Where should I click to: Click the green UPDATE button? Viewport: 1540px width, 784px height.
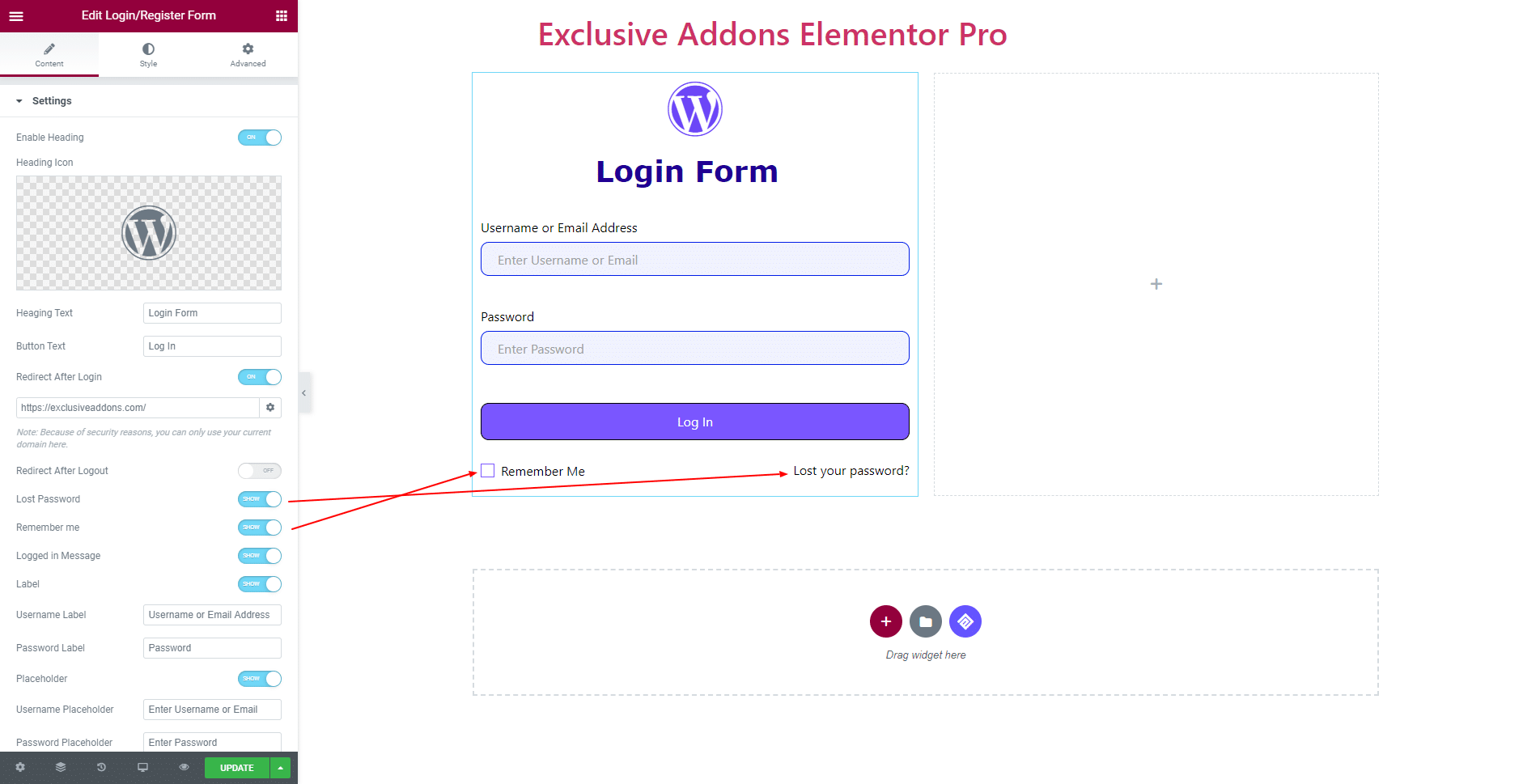point(237,768)
